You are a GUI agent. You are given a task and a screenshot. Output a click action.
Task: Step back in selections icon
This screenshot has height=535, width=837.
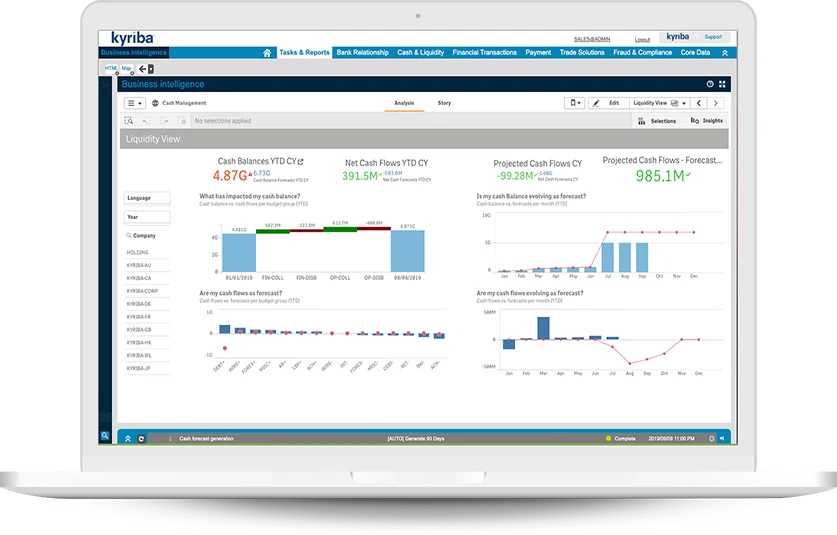click(x=147, y=121)
